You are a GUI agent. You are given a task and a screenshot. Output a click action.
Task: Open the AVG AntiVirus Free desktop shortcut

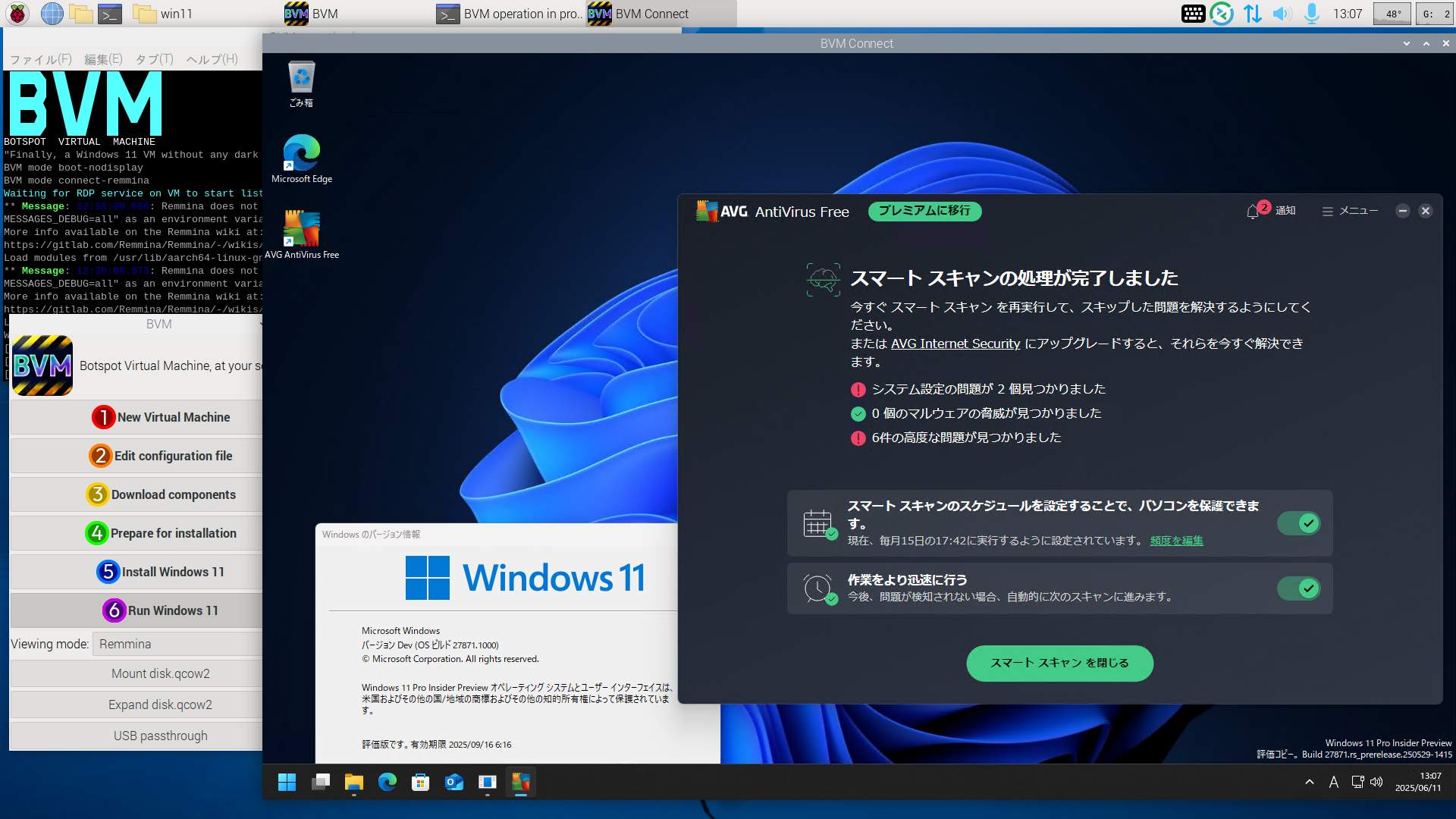click(x=301, y=234)
